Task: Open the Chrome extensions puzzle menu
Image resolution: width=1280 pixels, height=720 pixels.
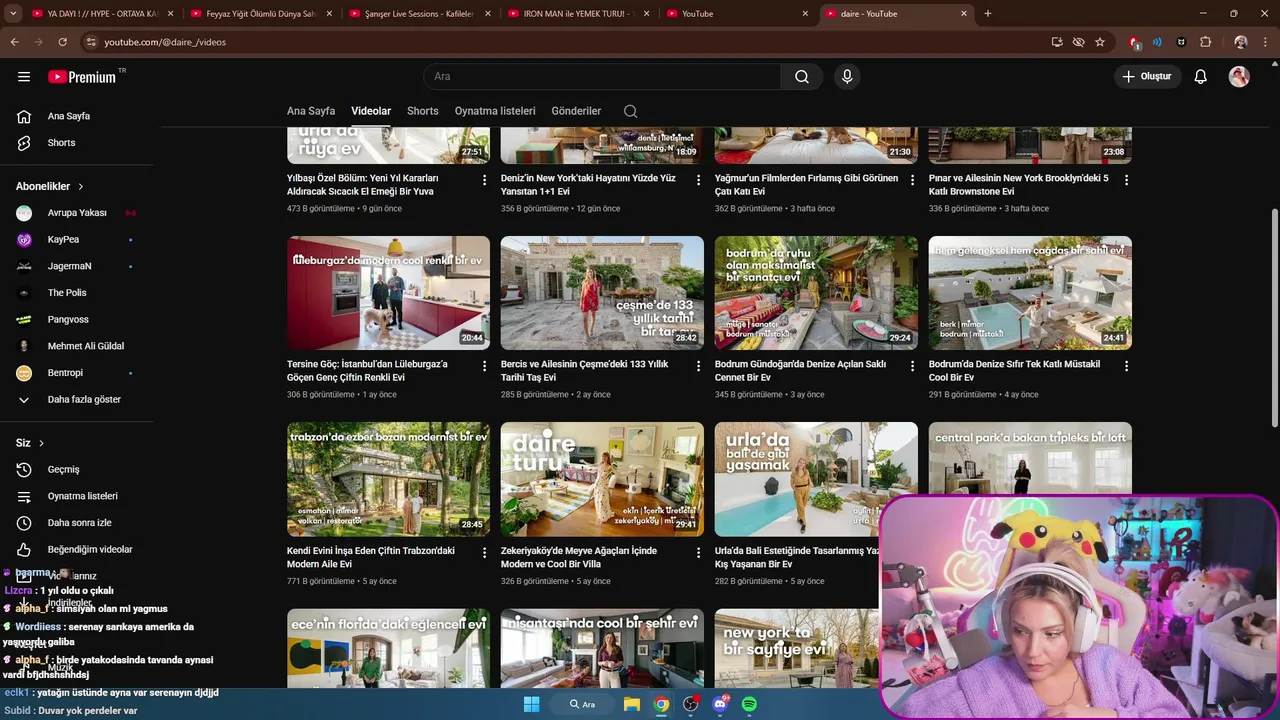Action: pyautogui.click(x=1205, y=42)
